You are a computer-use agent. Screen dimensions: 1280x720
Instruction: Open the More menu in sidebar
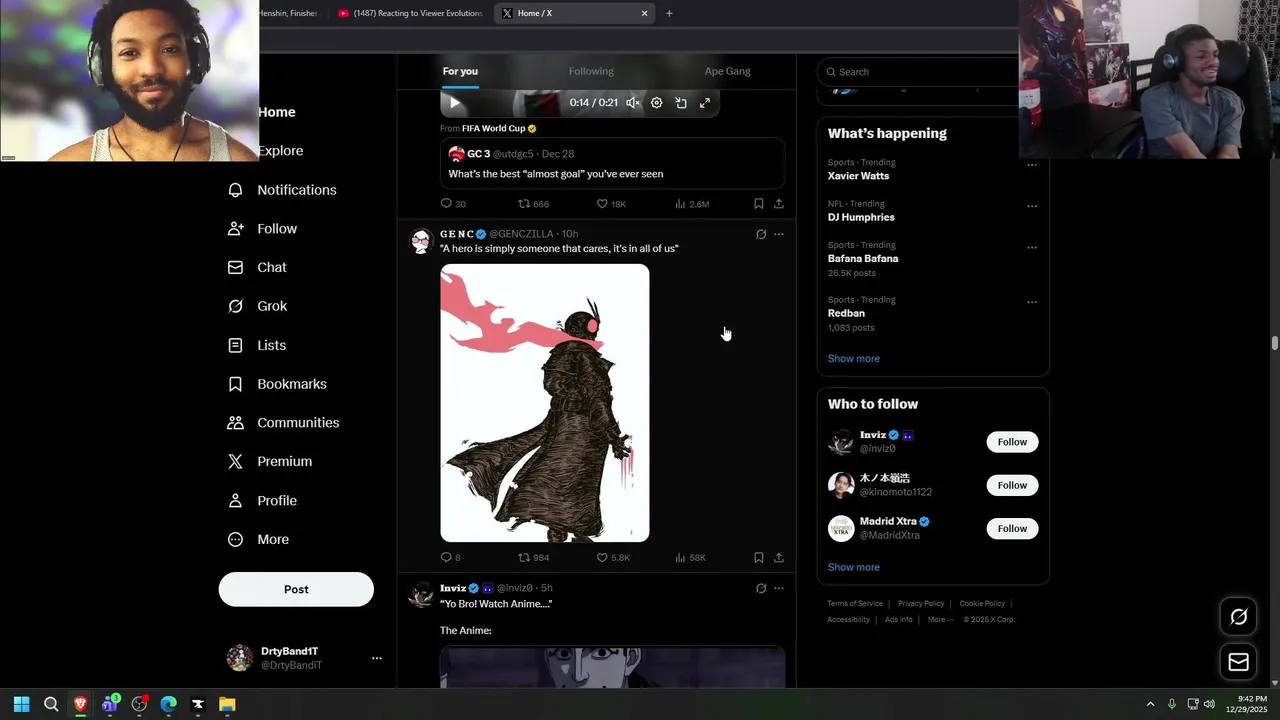(258, 539)
